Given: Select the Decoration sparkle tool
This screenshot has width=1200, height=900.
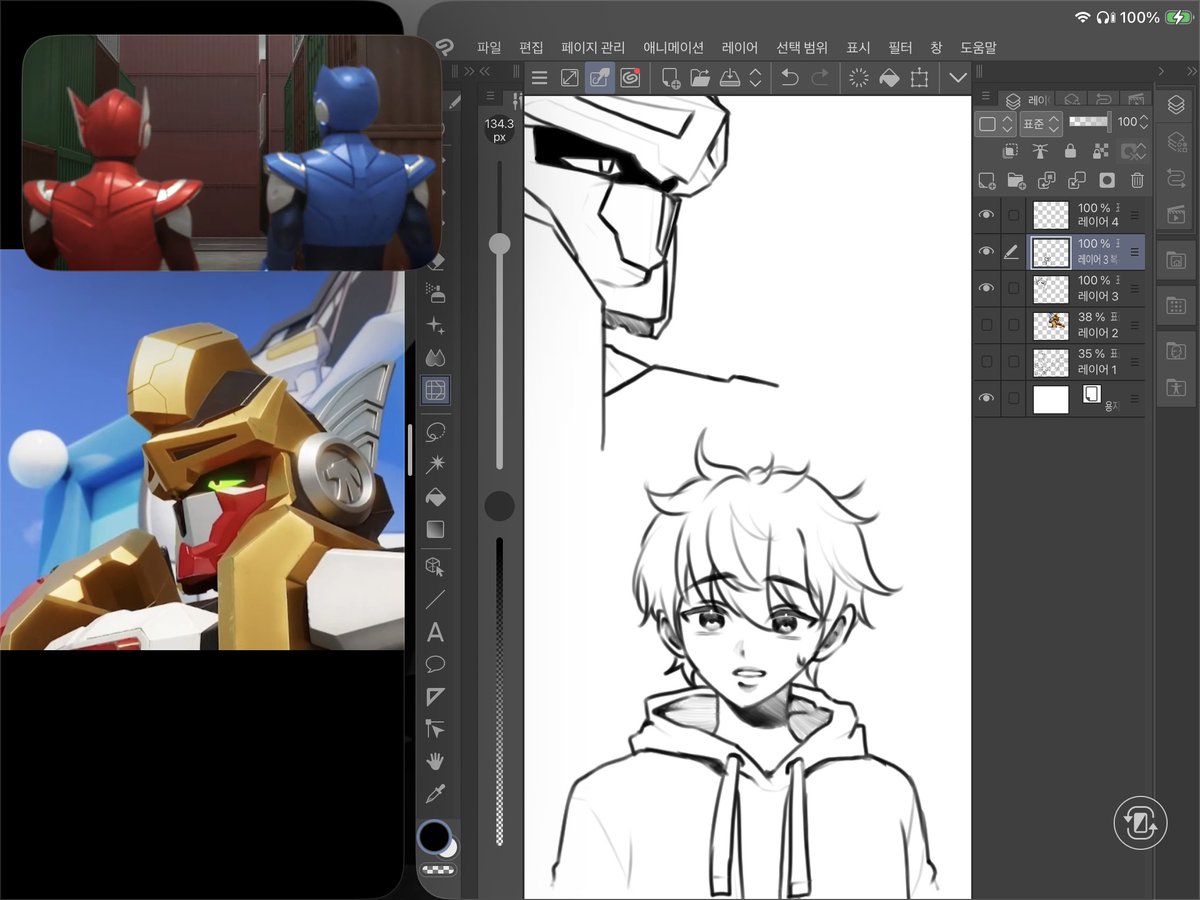Looking at the screenshot, I should [x=436, y=326].
